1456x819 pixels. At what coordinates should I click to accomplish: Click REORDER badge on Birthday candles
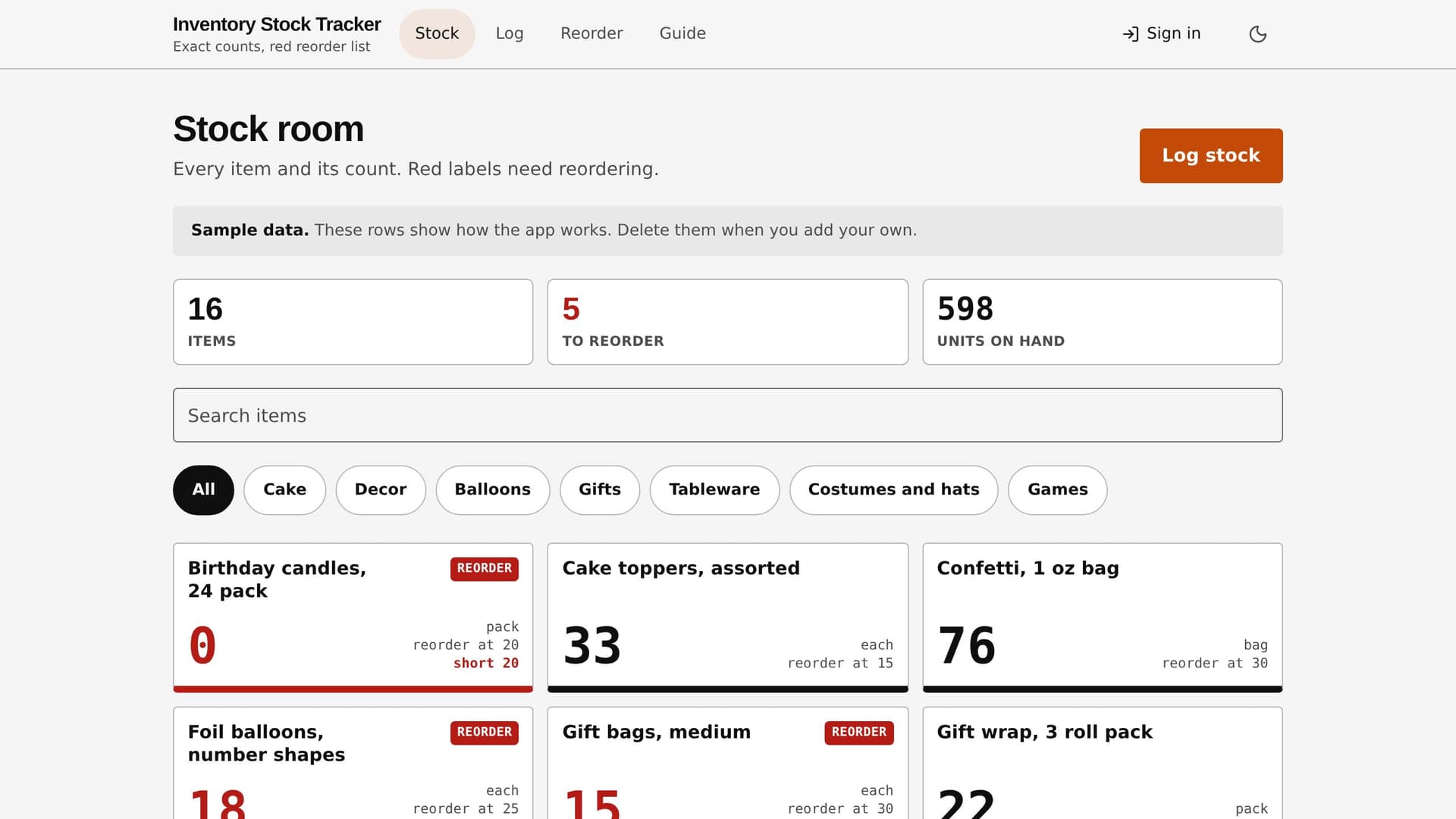click(485, 569)
